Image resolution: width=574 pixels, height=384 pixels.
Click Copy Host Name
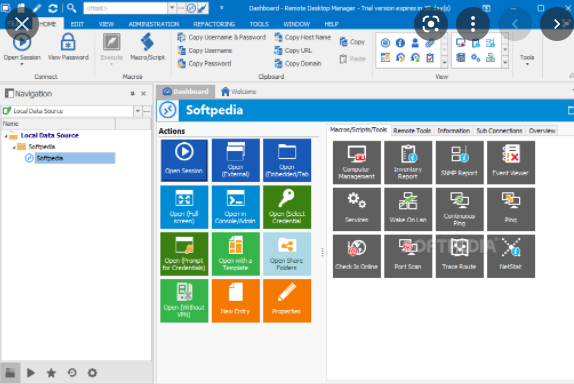click(x=302, y=37)
